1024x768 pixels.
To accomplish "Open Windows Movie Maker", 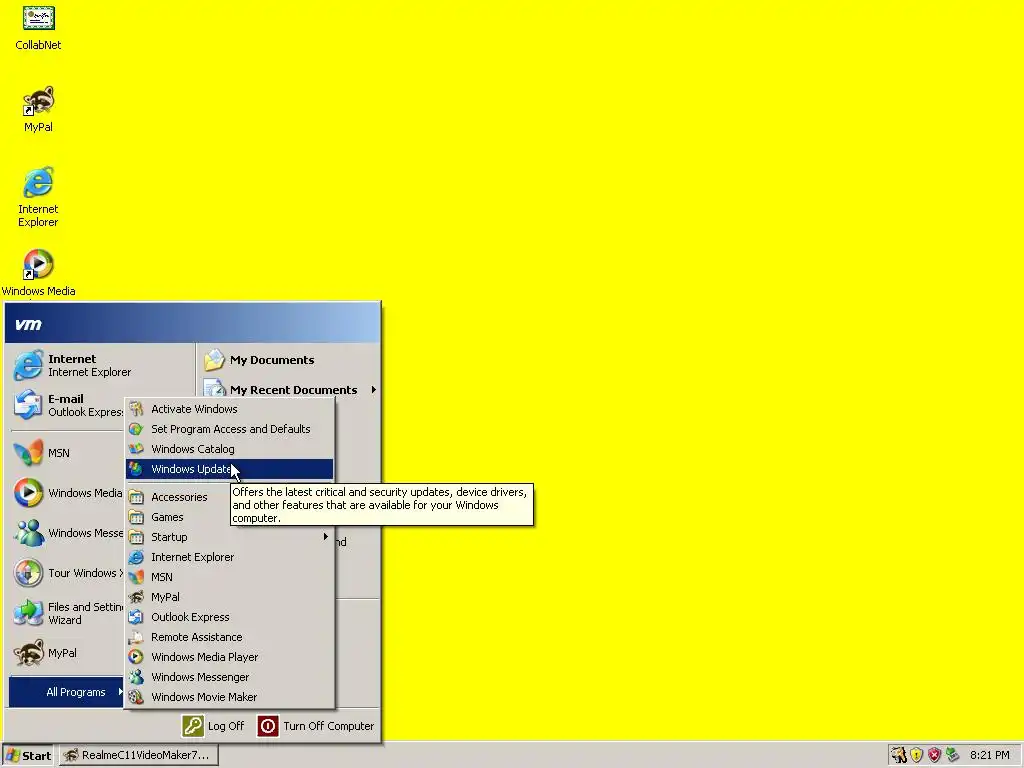I will (229, 697).
